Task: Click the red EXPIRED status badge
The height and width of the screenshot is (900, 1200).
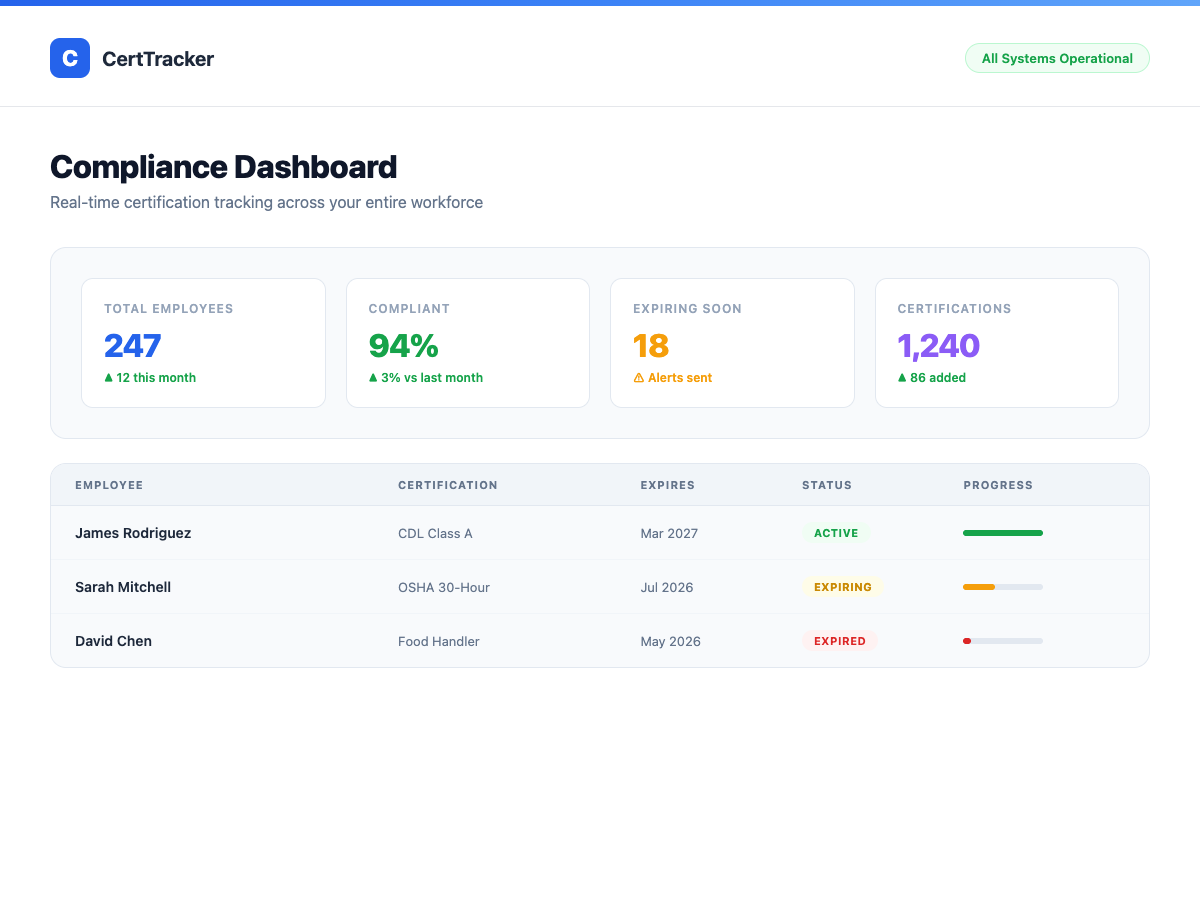Action: tap(840, 641)
